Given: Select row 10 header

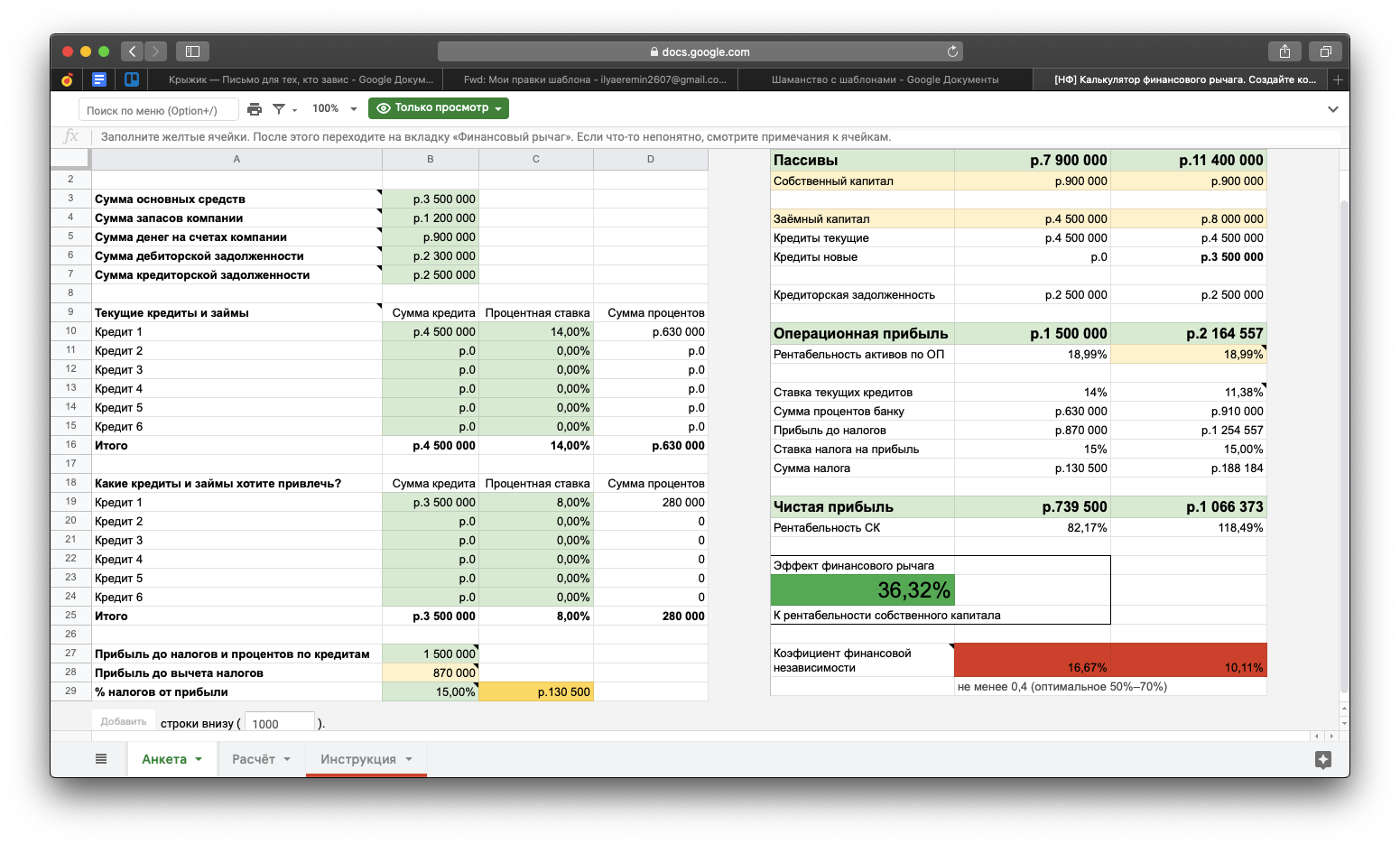Looking at the screenshot, I should [x=70, y=331].
